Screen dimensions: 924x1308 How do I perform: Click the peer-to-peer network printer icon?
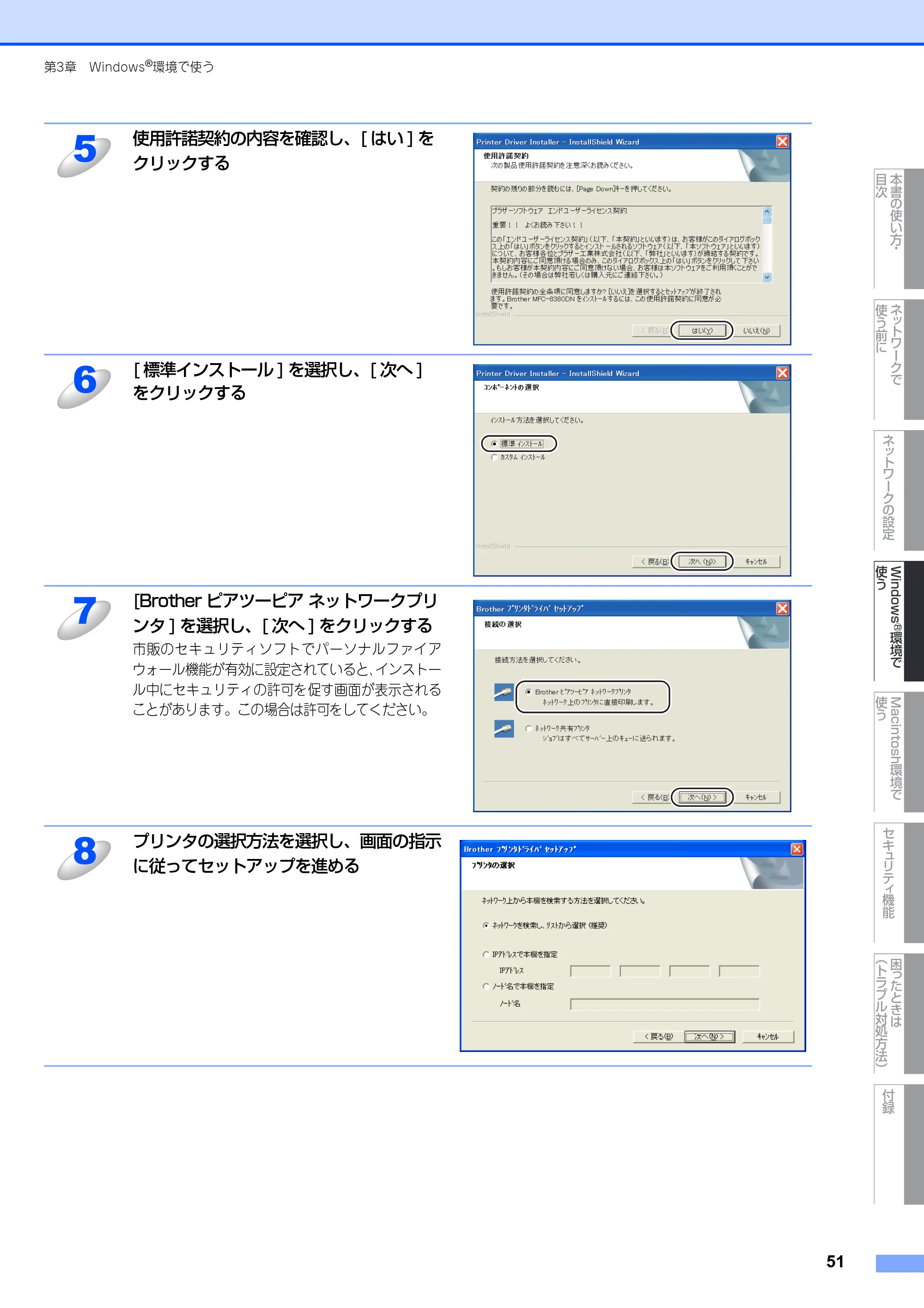point(504,692)
